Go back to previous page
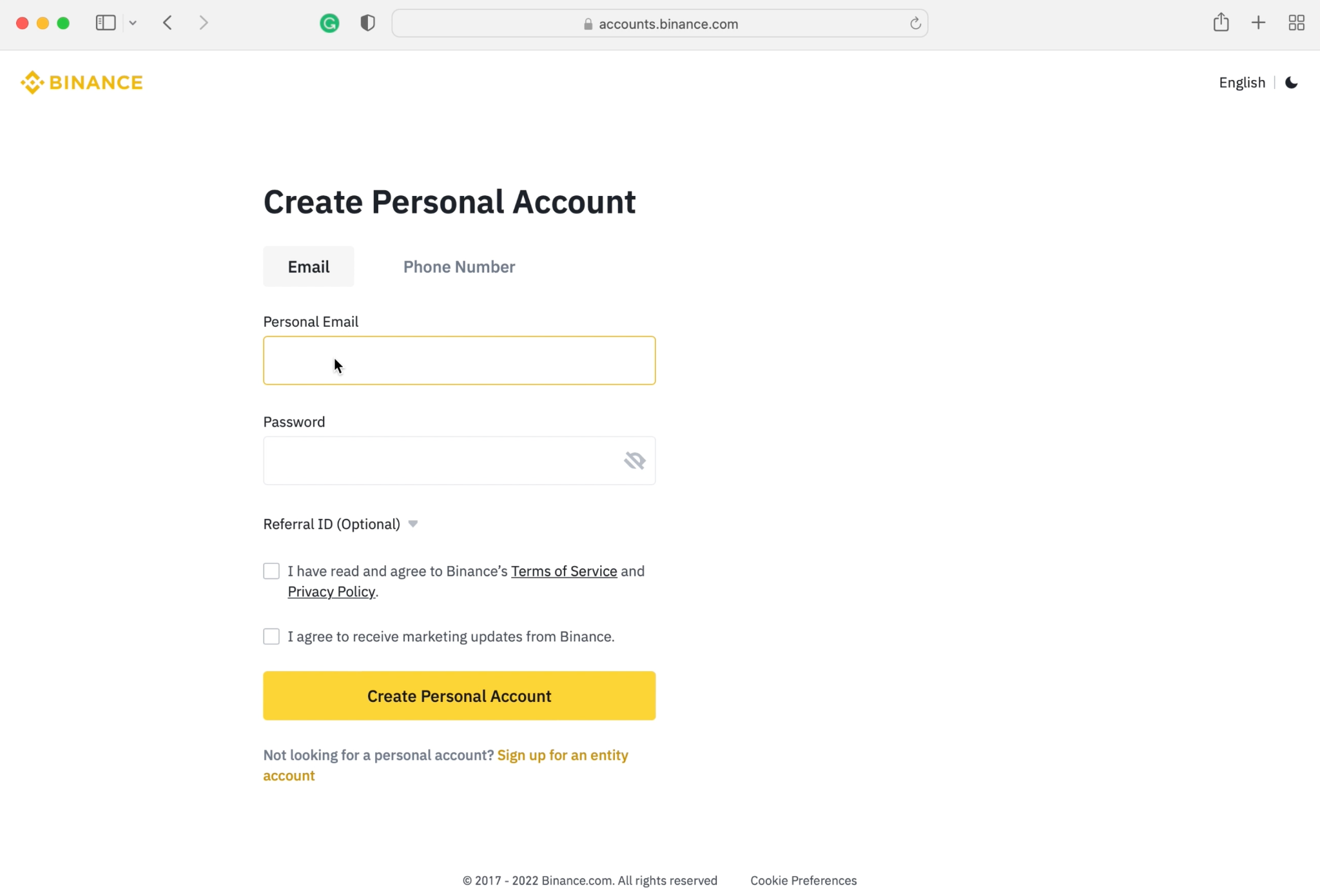Viewport: 1320px width, 896px height. click(168, 23)
